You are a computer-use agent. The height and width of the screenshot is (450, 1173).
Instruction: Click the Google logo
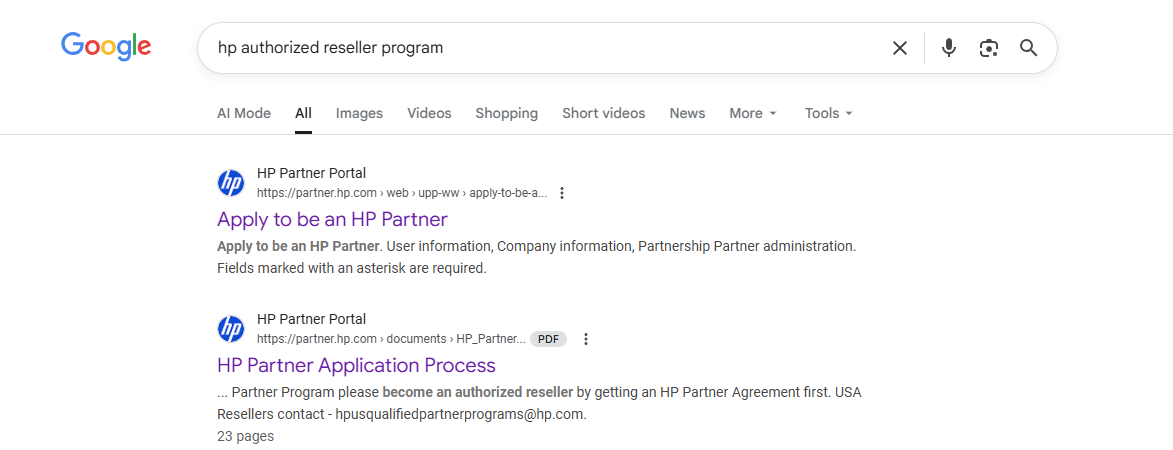tap(106, 46)
